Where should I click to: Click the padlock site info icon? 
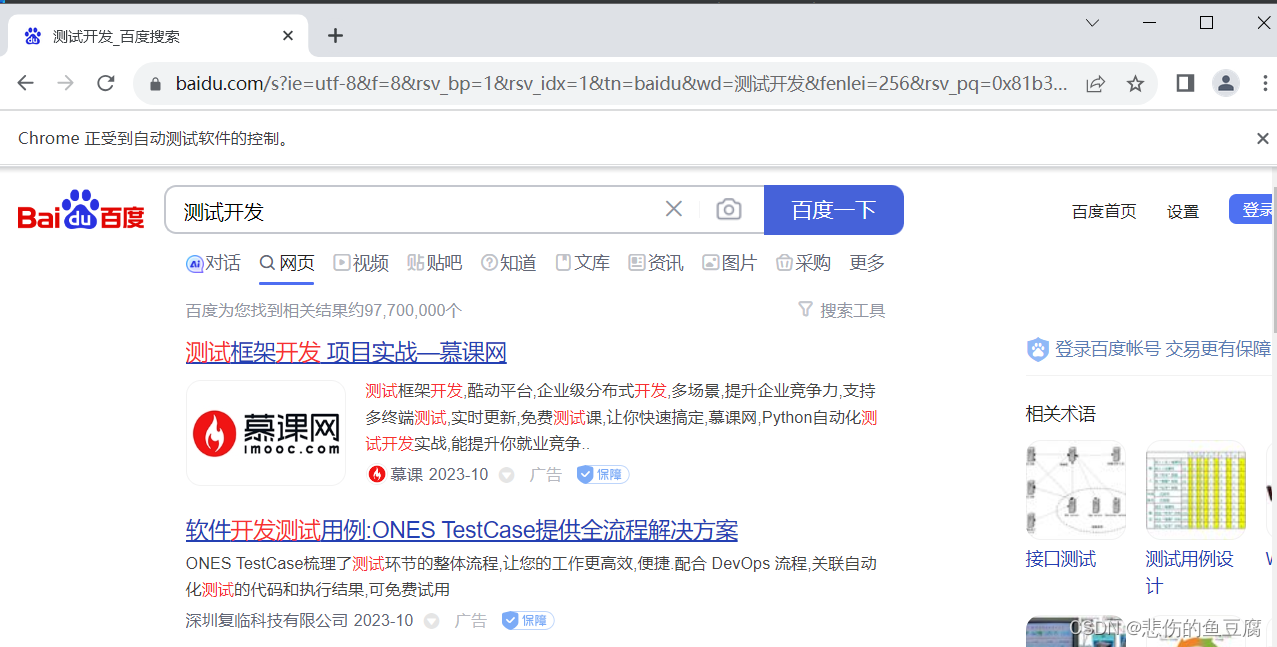tap(155, 84)
